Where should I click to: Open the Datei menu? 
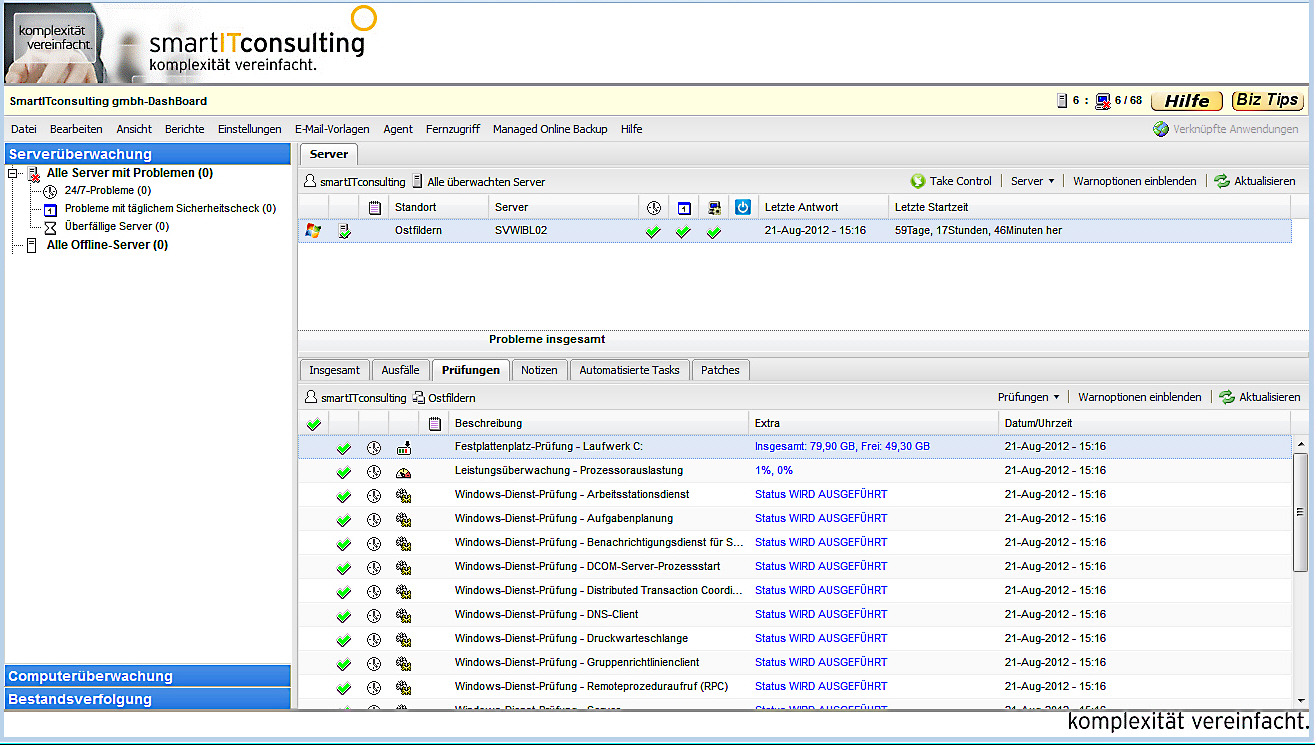[24, 129]
